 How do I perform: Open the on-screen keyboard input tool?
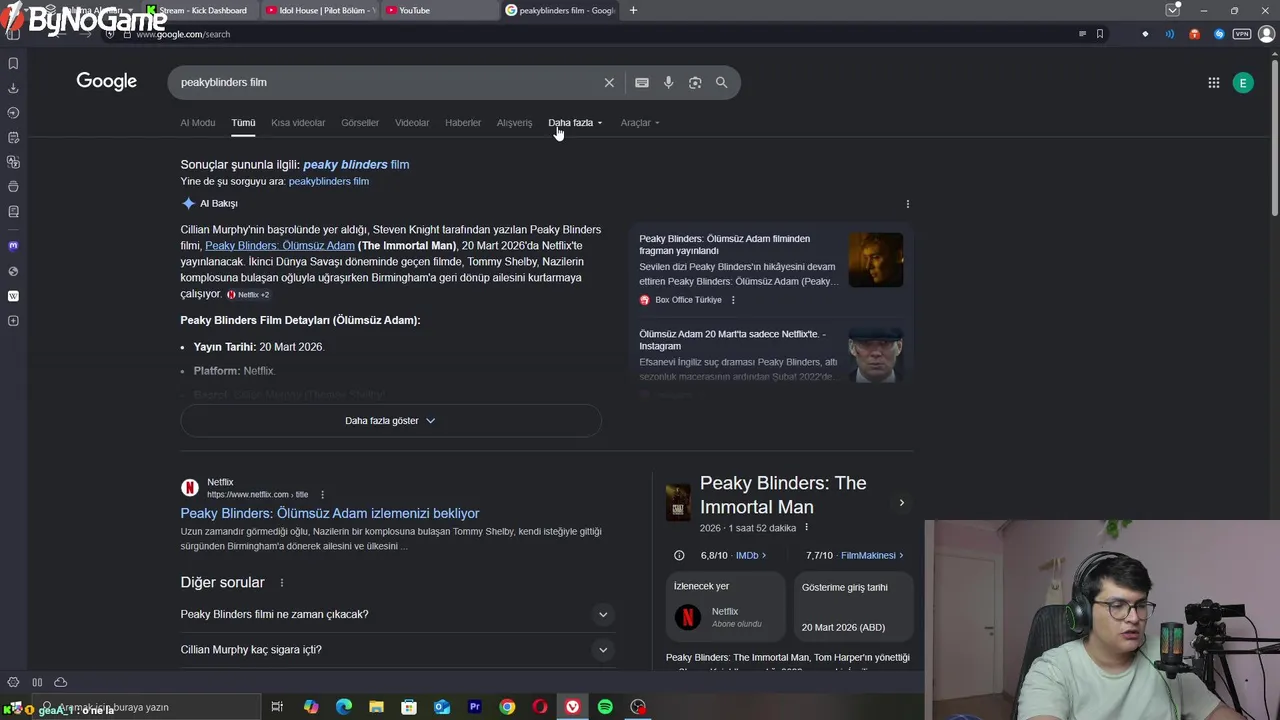(642, 83)
